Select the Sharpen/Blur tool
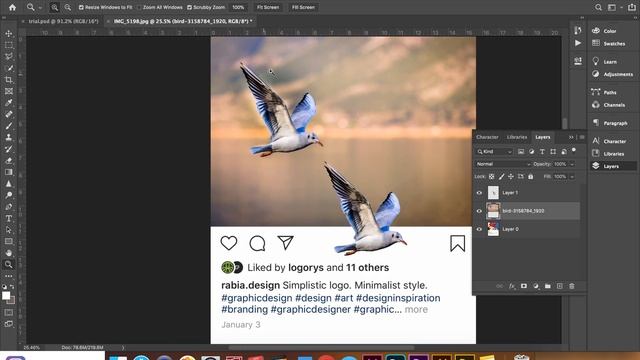 (9, 184)
